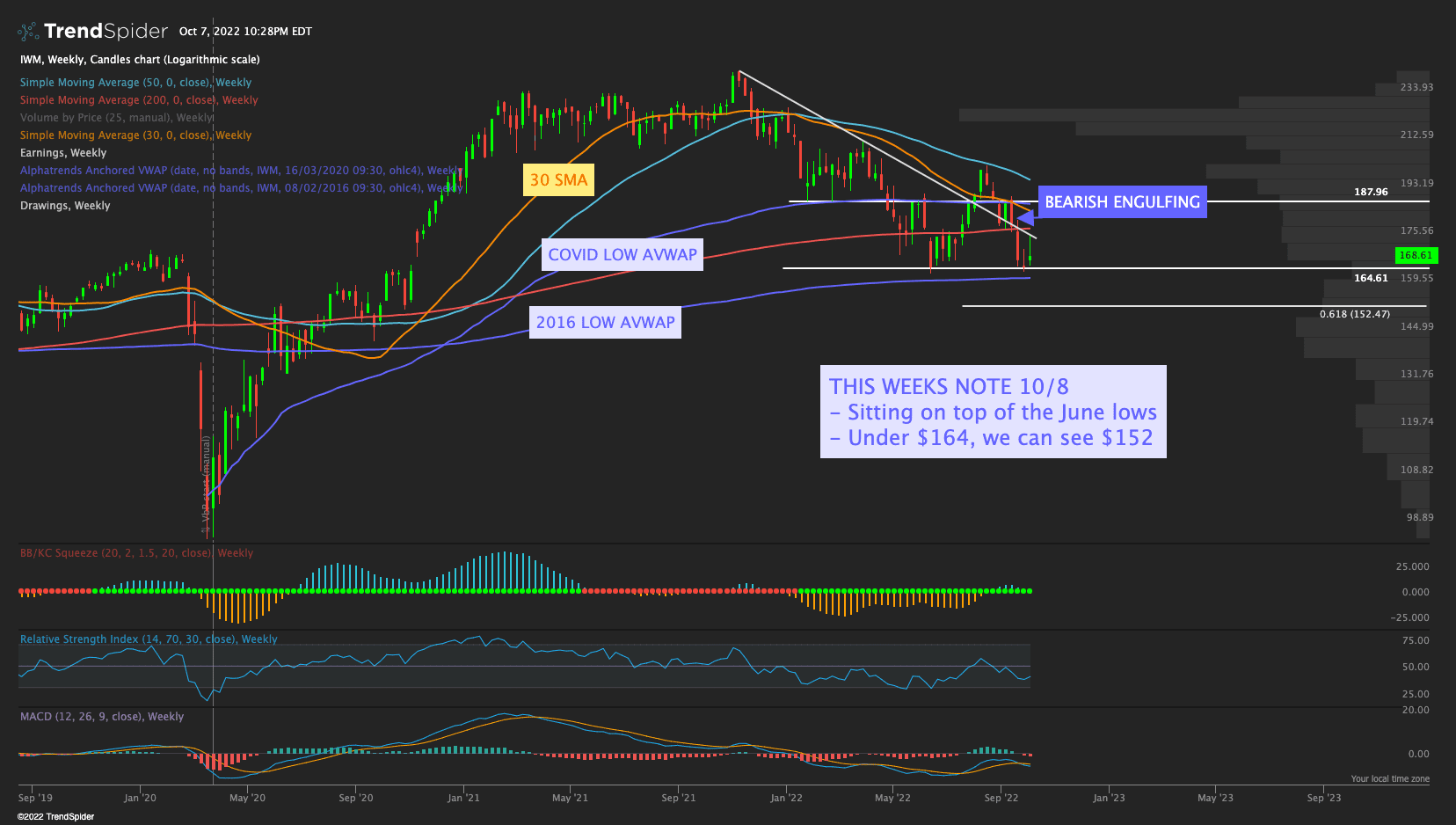This screenshot has width=1456, height=825.
Task: Select the BEARISH ENGULFING annotation
Action: coord(1122,202)
